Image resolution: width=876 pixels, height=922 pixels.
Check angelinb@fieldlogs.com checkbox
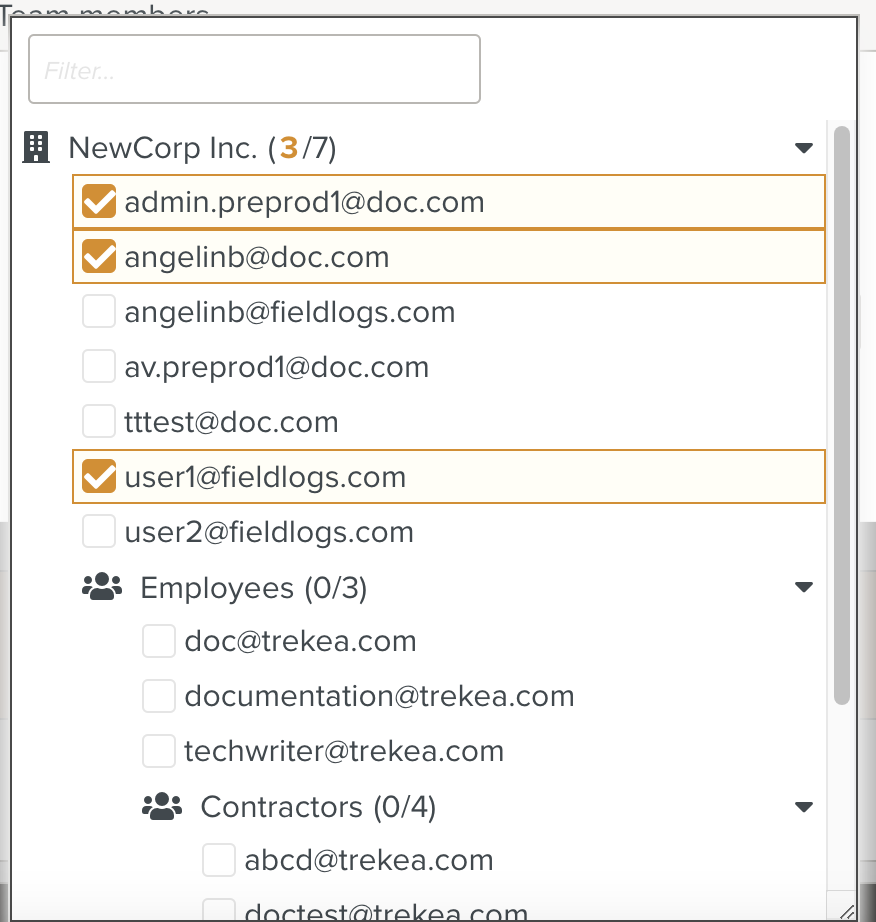pos(99,311)
